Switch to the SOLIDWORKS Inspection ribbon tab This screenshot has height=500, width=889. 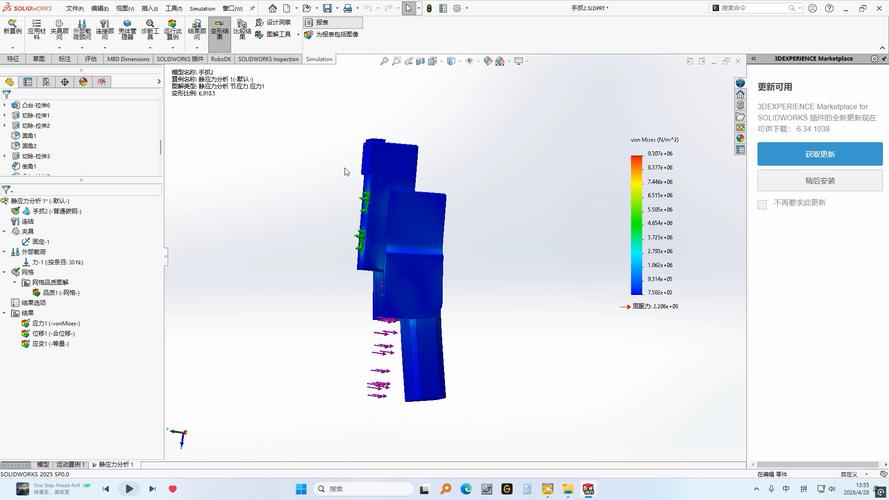[x=268, y=59]
